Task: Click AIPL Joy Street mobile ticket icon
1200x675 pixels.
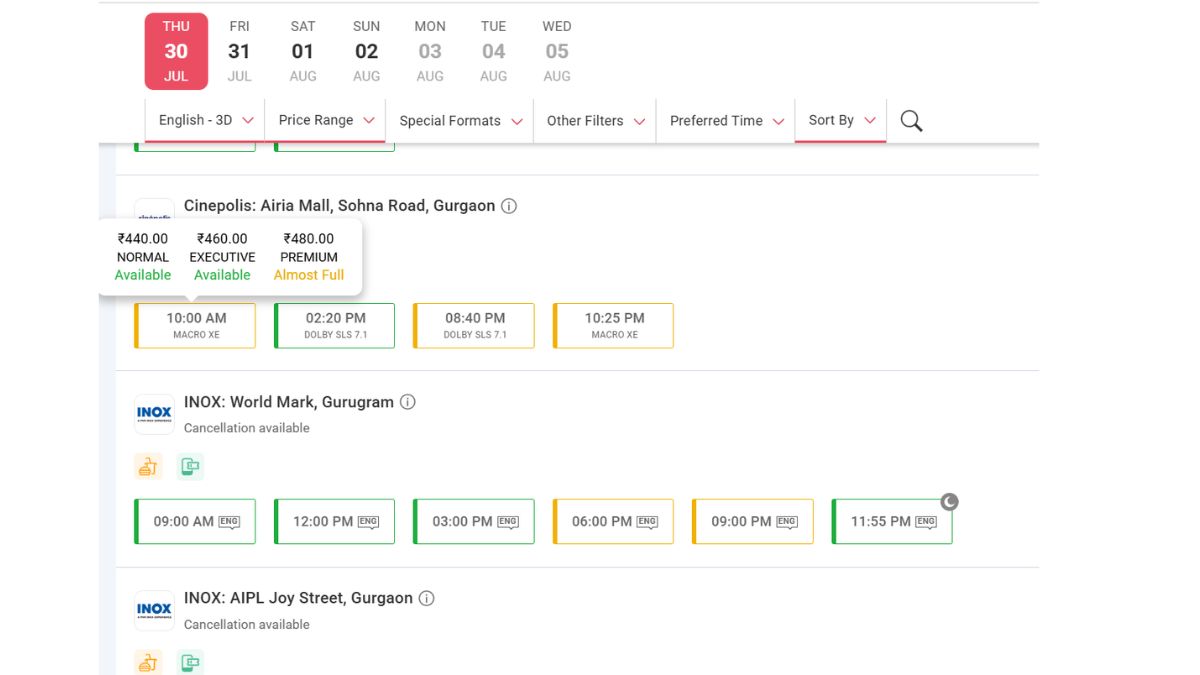Action: tap(191, 662)
